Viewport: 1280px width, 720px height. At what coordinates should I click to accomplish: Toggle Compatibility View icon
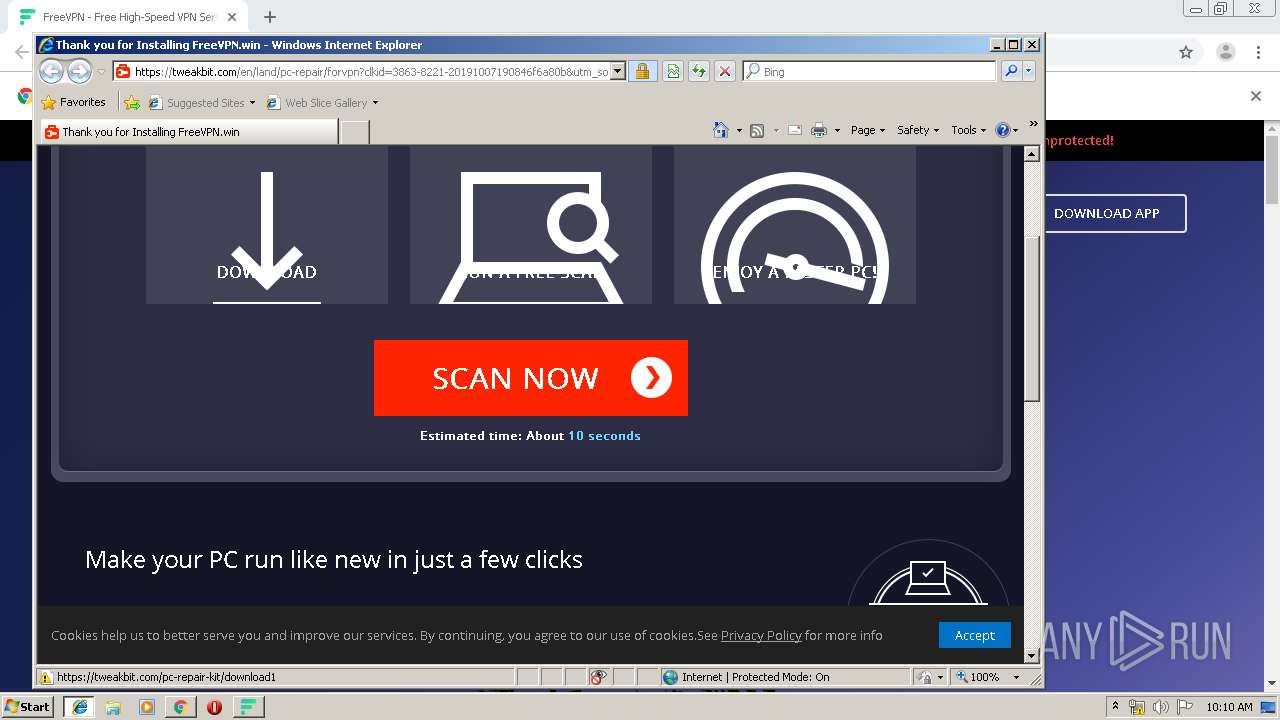tap(673, 72)
